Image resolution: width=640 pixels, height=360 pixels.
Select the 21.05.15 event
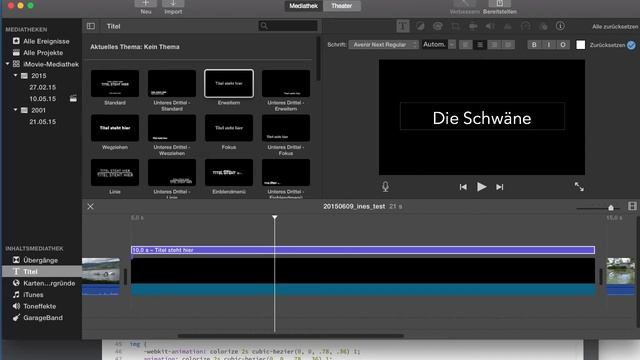point(42,122)
